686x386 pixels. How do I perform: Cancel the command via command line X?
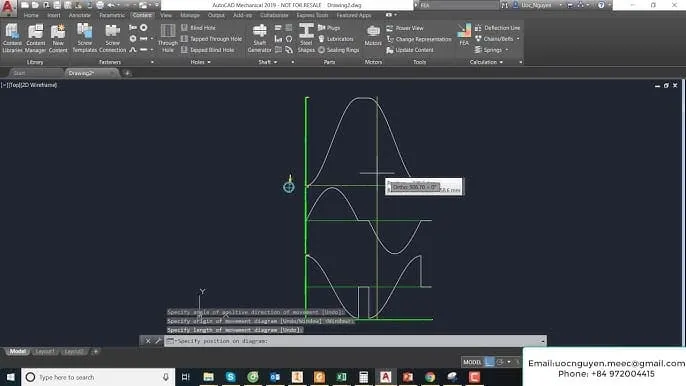148,341
